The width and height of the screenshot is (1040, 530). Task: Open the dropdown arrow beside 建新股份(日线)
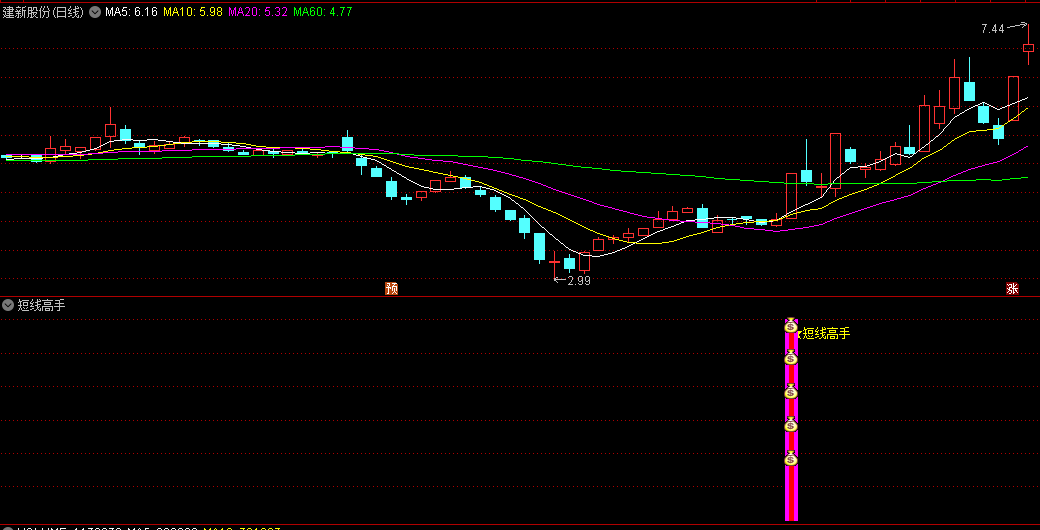[95, 12]
